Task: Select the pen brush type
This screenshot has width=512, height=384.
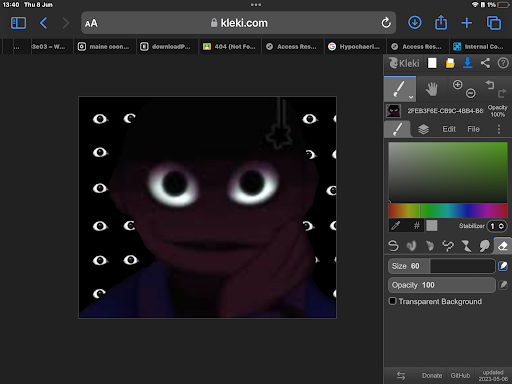Action: coord(393,246)
